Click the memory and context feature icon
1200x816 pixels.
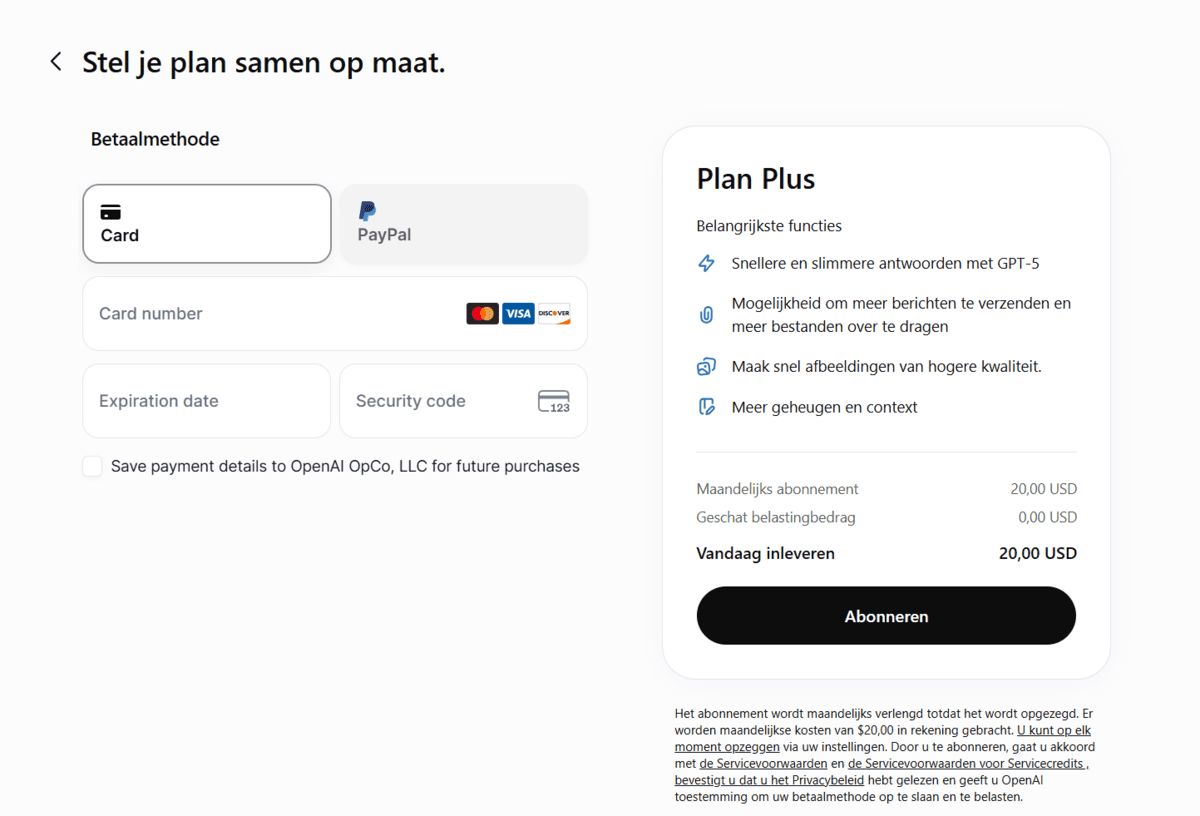point(706,407)
